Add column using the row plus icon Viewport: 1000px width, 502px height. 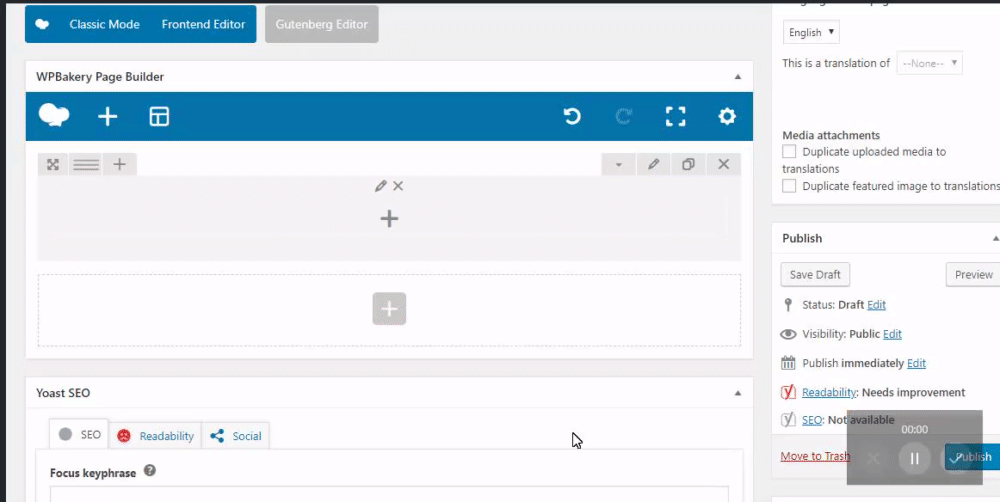119,165
